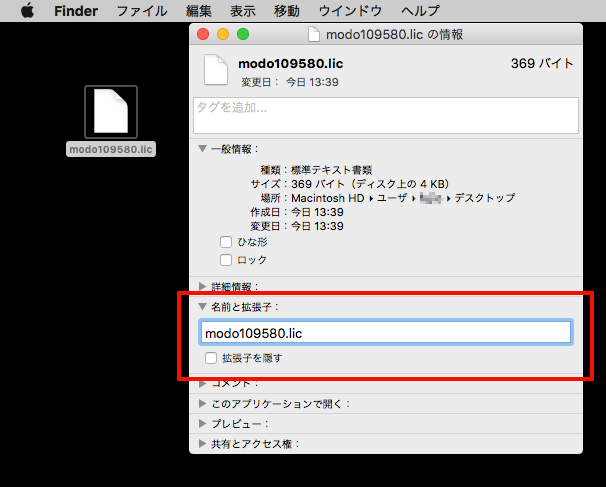The image size is (606, 487).
Task: Open the ヘルプ menu
Action: tap(420, 11)
